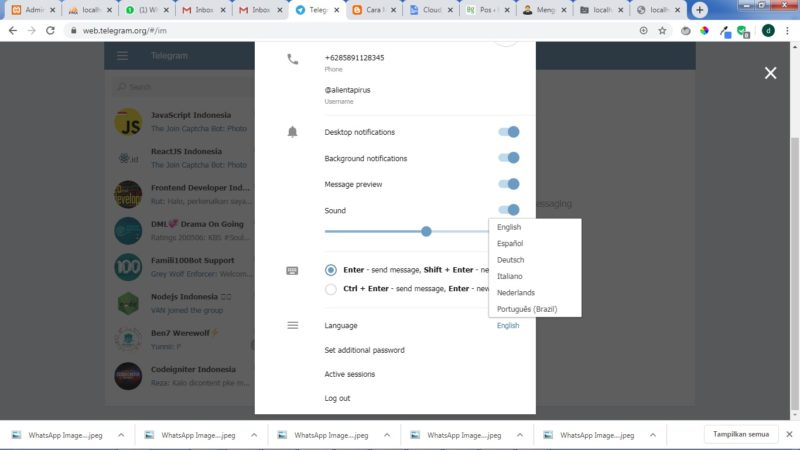
Task: Click Tampilkan semua downloads button
Action: click(741, 434)
